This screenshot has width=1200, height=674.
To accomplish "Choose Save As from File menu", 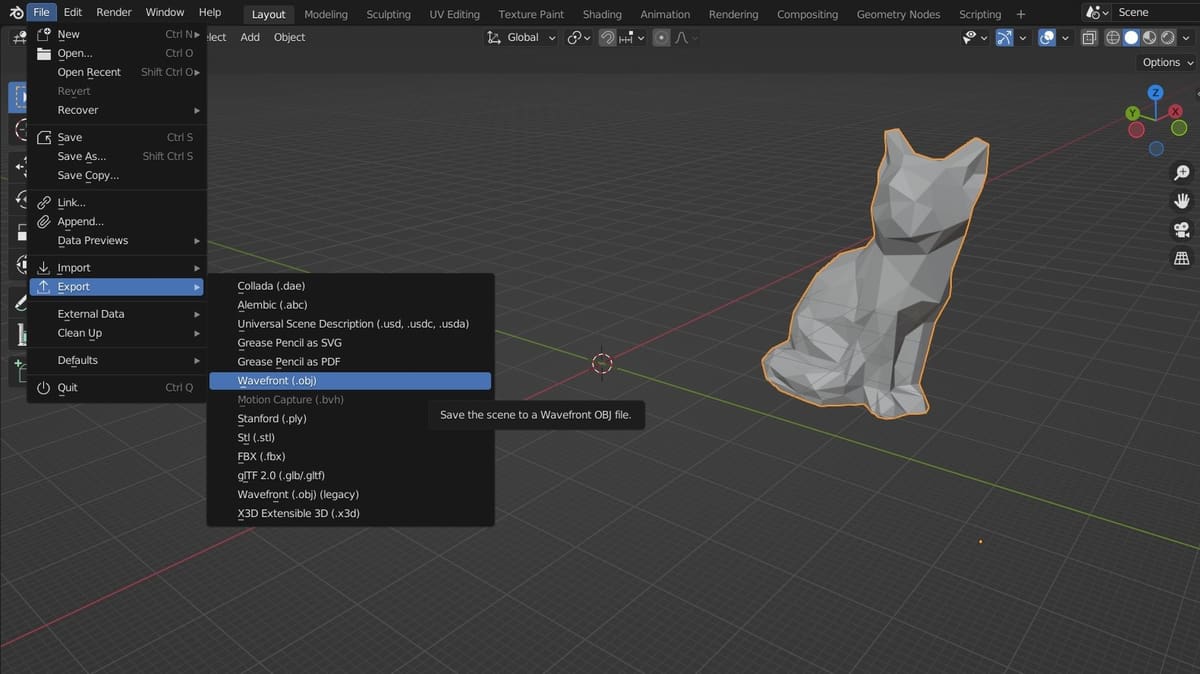I will pos(117,156).
